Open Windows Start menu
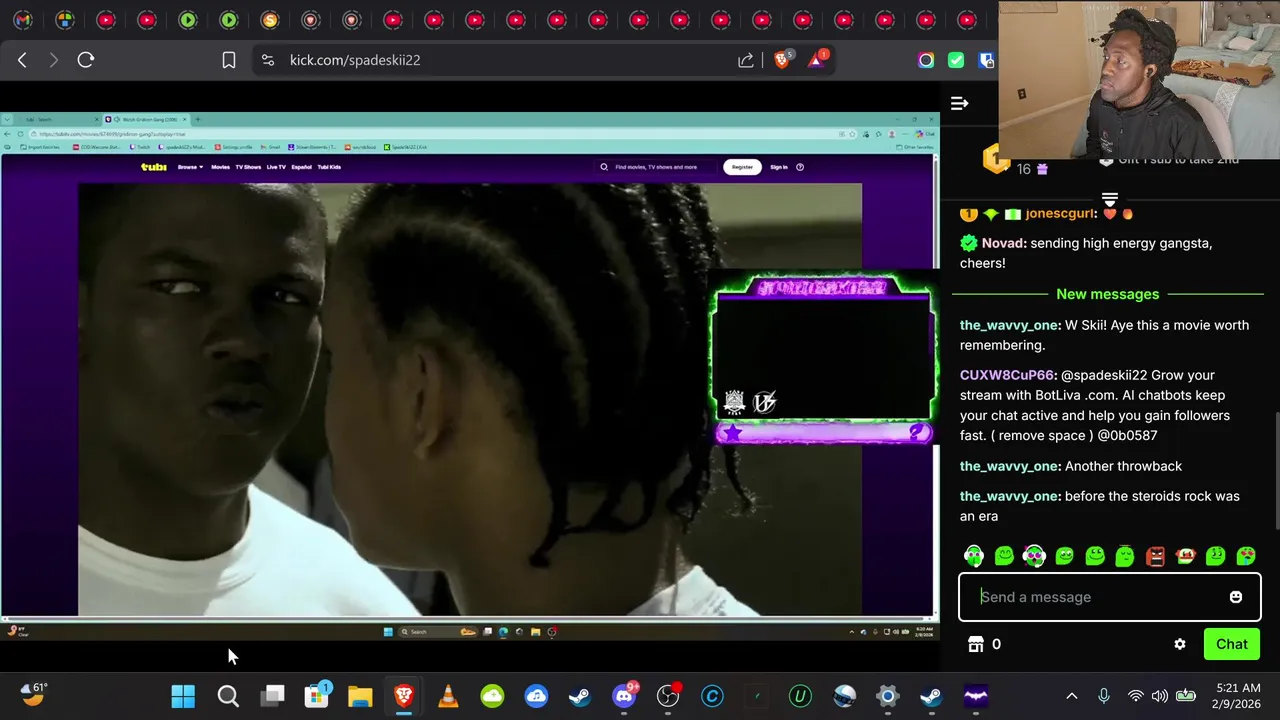The height and width of the screenshot is (720, 1280). 183,696
